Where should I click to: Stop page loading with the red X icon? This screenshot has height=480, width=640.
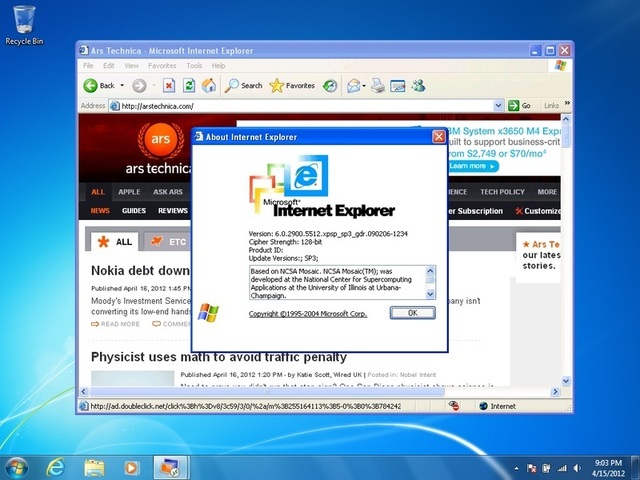pyautogui.click(x=169, y=86)
